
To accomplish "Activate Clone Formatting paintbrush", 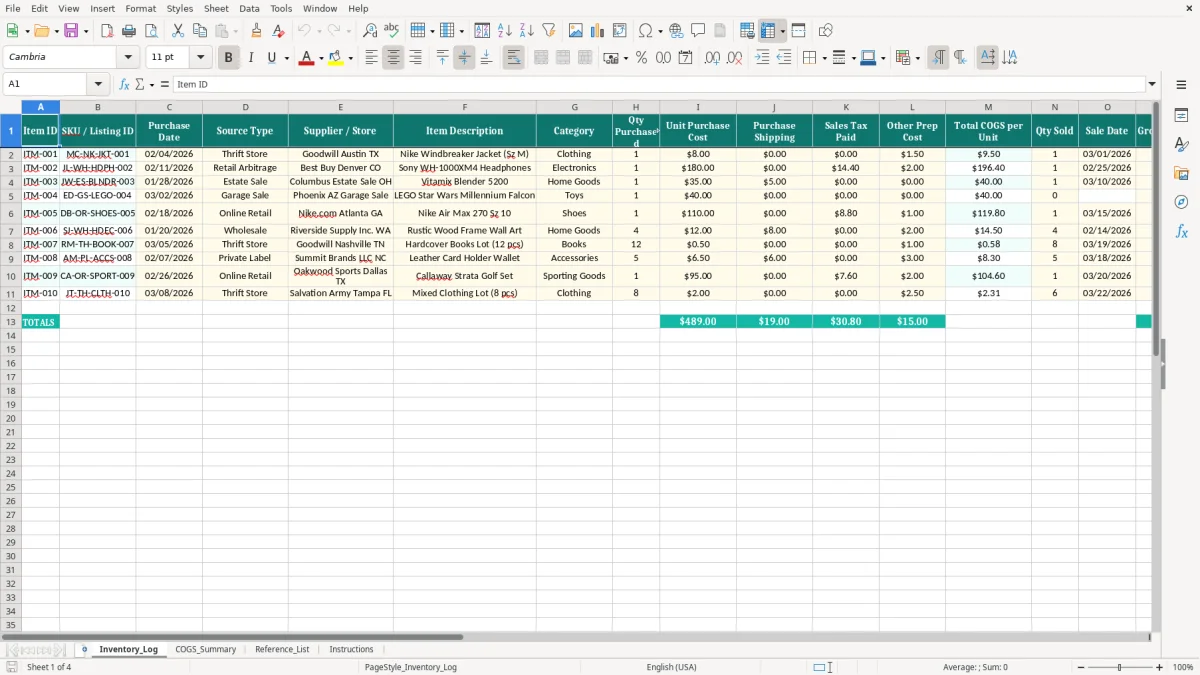I will click(x=256, y=31).
